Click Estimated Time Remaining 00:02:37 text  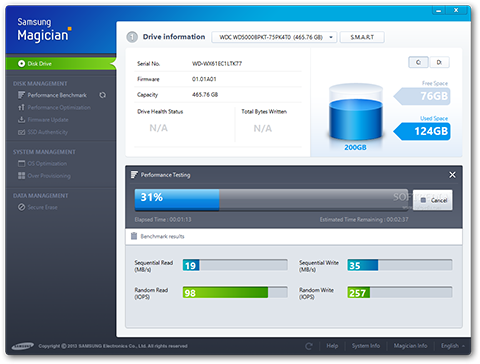[364, 220]
